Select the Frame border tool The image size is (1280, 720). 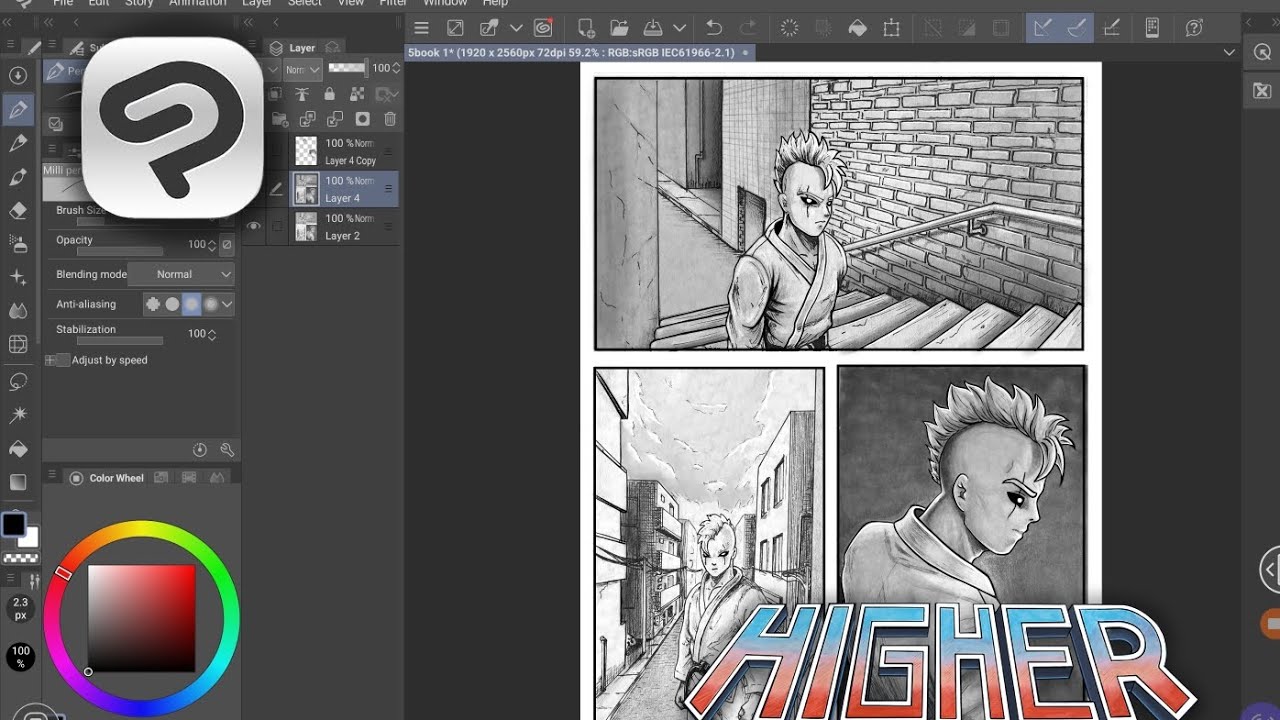(18, 345)
